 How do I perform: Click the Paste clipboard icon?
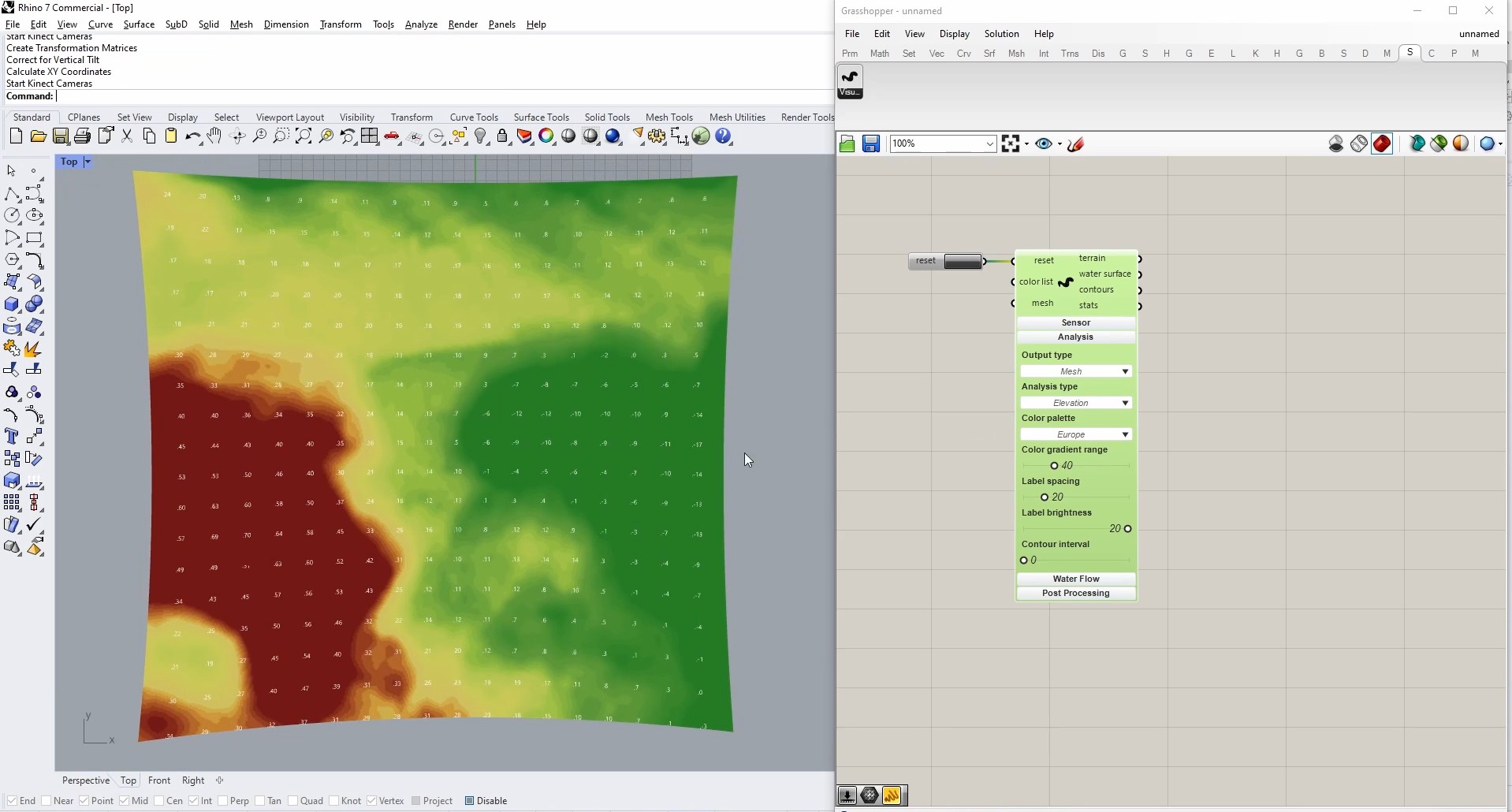[171, 136]
